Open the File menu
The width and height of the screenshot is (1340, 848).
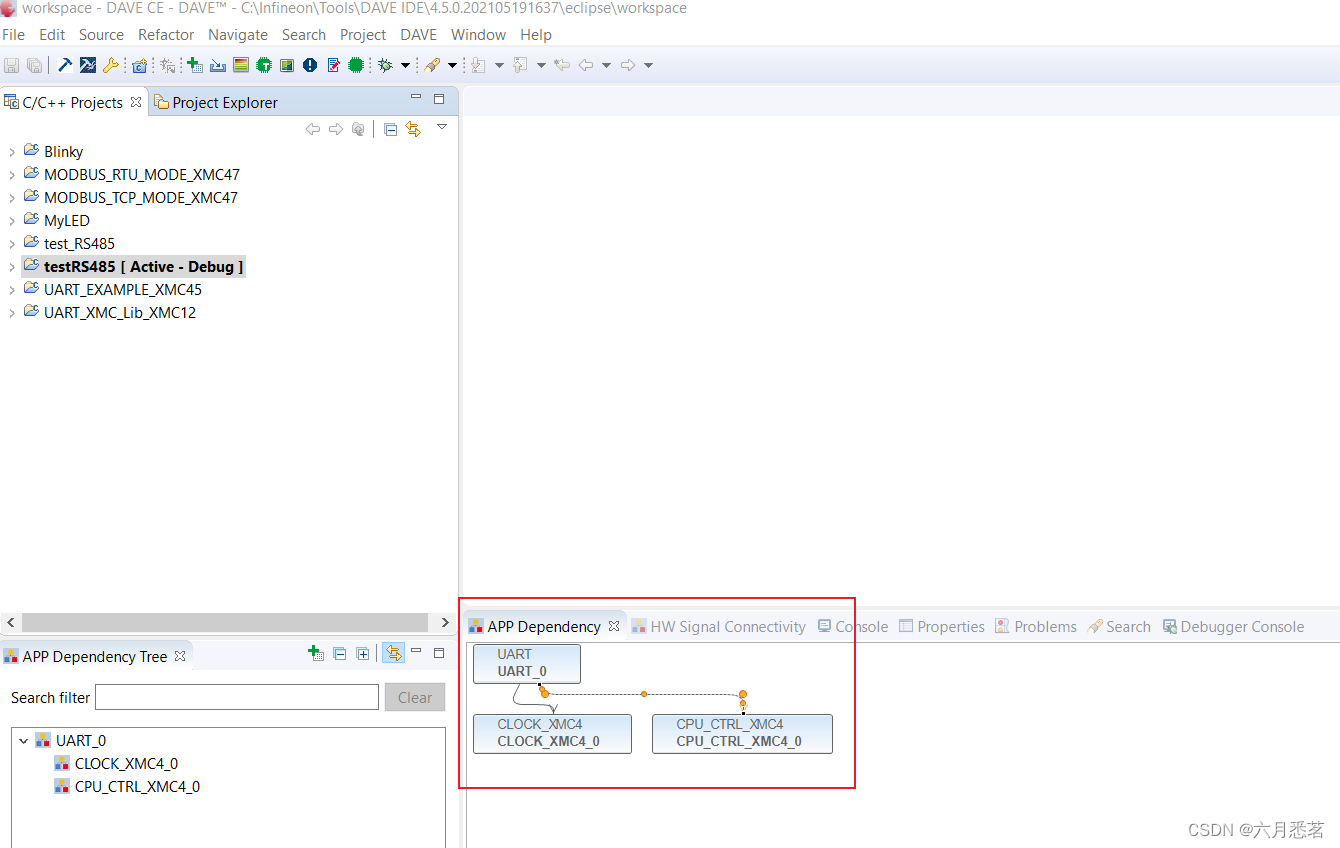(14, 34)
